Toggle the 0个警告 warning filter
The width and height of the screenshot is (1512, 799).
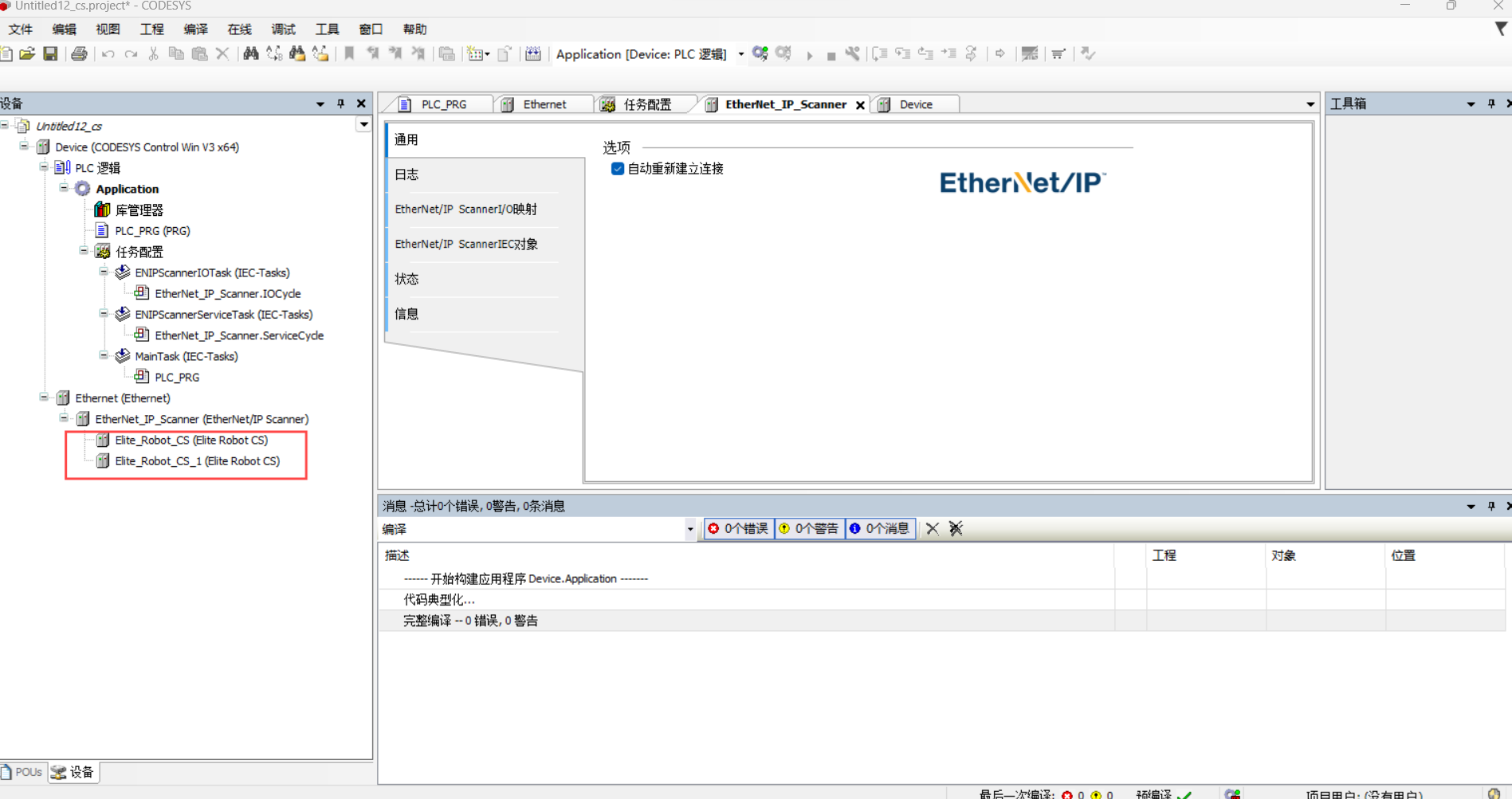[809, 528]
